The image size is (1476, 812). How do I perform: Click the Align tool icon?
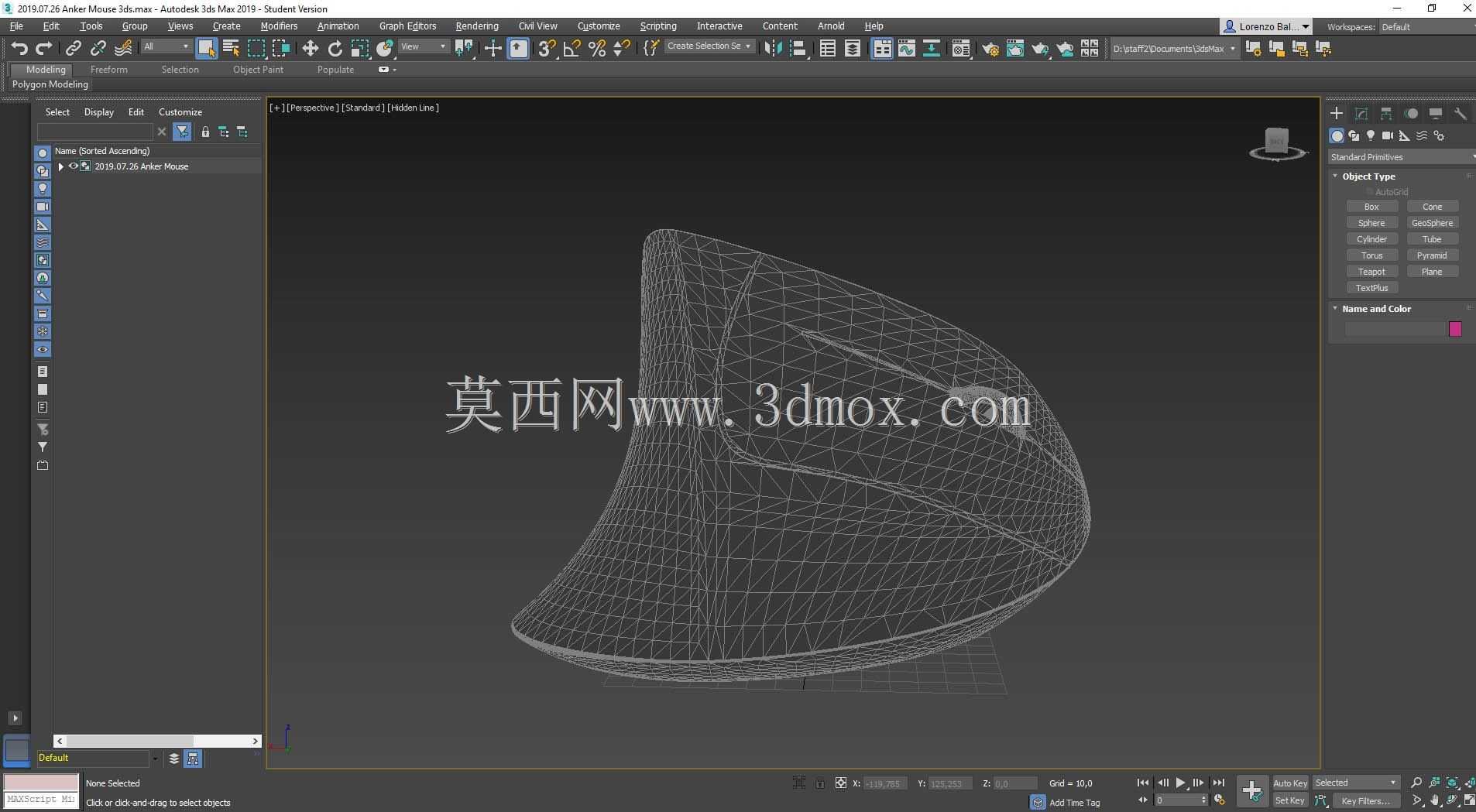click(798, 48)
